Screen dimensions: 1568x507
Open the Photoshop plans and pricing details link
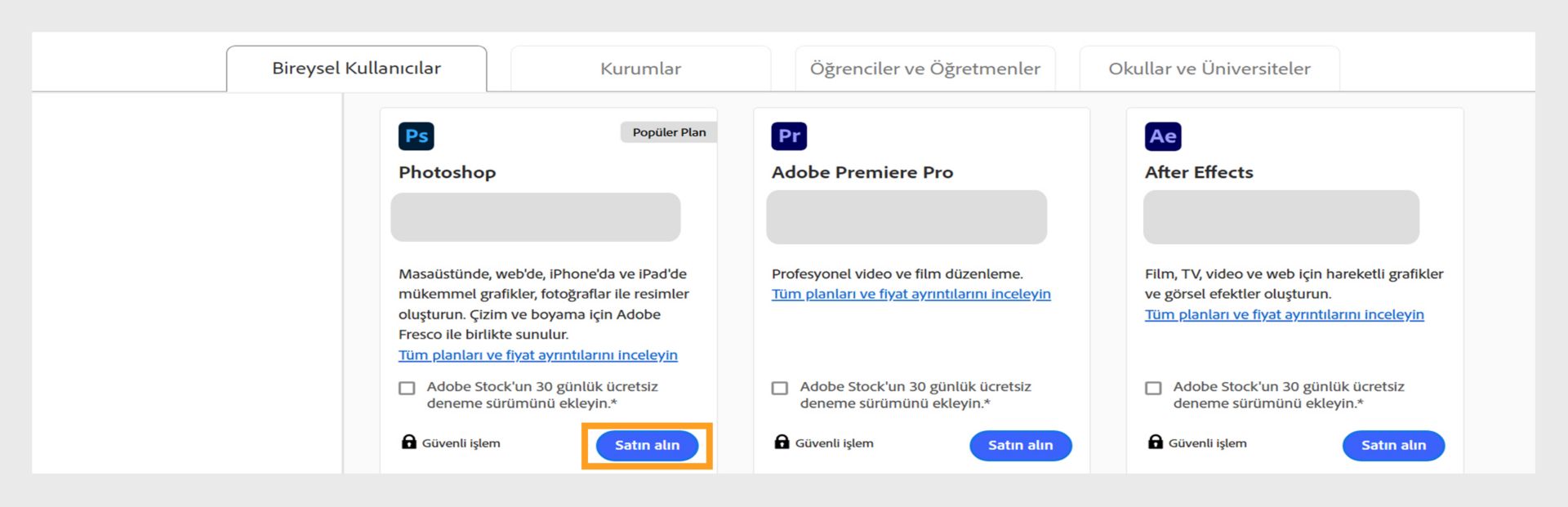click(537, 355)
